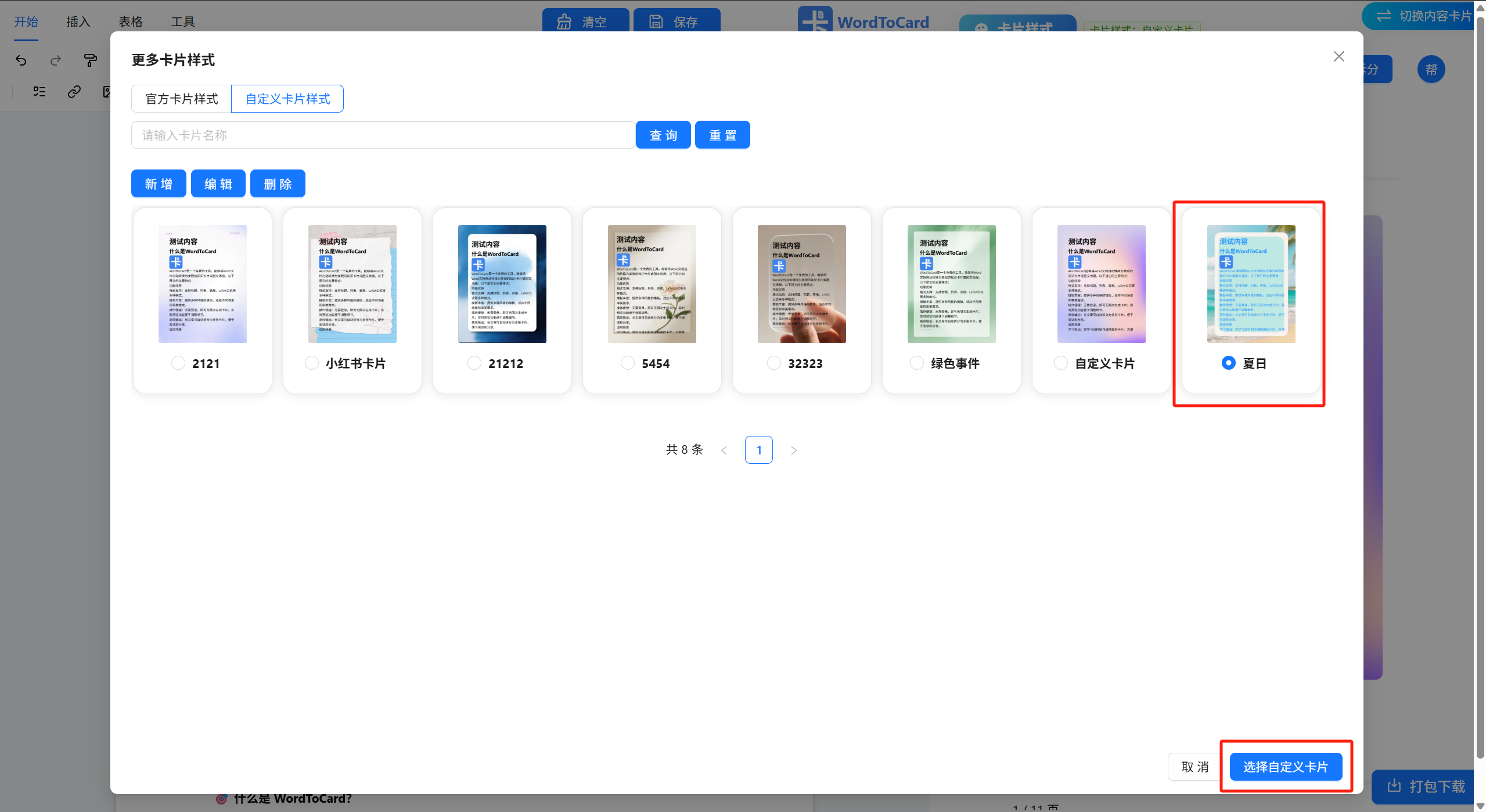Click the insert image icon
Viewport: 1486px width, 812px height.
(x=107, y=91)
